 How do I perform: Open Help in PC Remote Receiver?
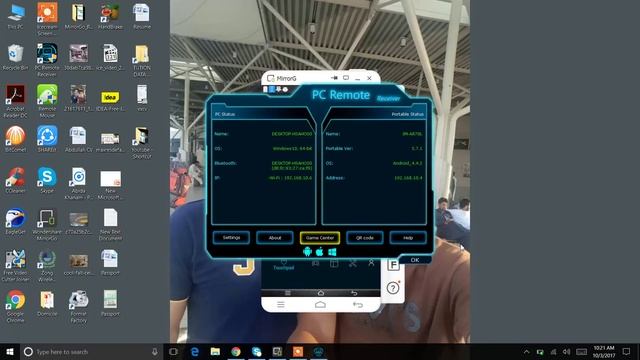point(408,238)
